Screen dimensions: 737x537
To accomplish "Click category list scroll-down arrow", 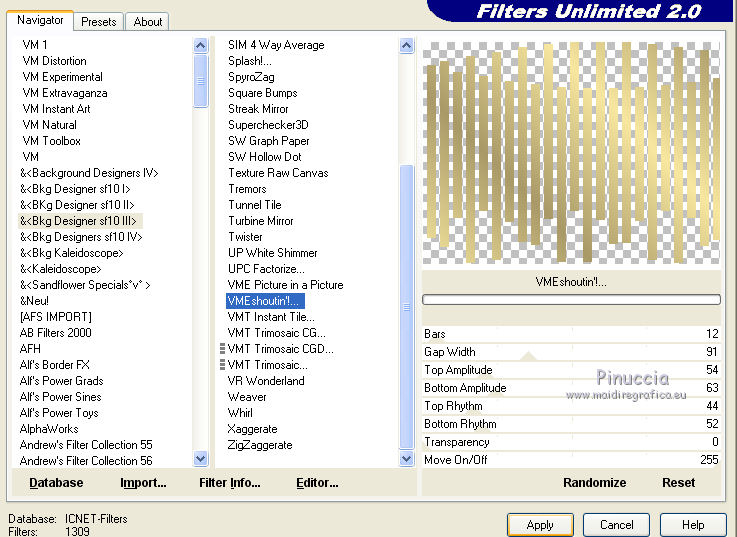I will point(201,458).
